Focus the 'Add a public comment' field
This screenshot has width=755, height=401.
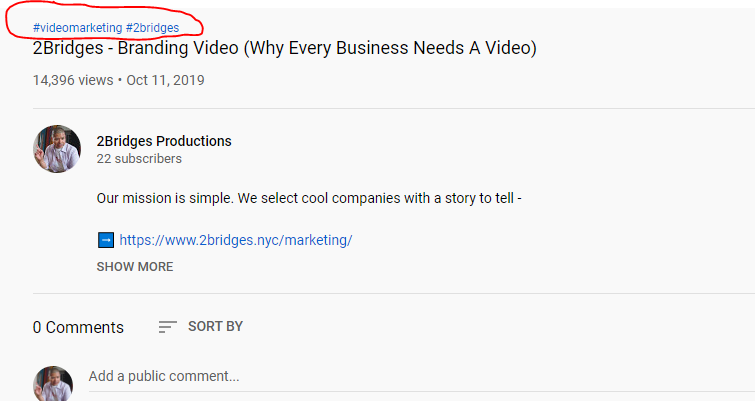[x=422, y=376]
